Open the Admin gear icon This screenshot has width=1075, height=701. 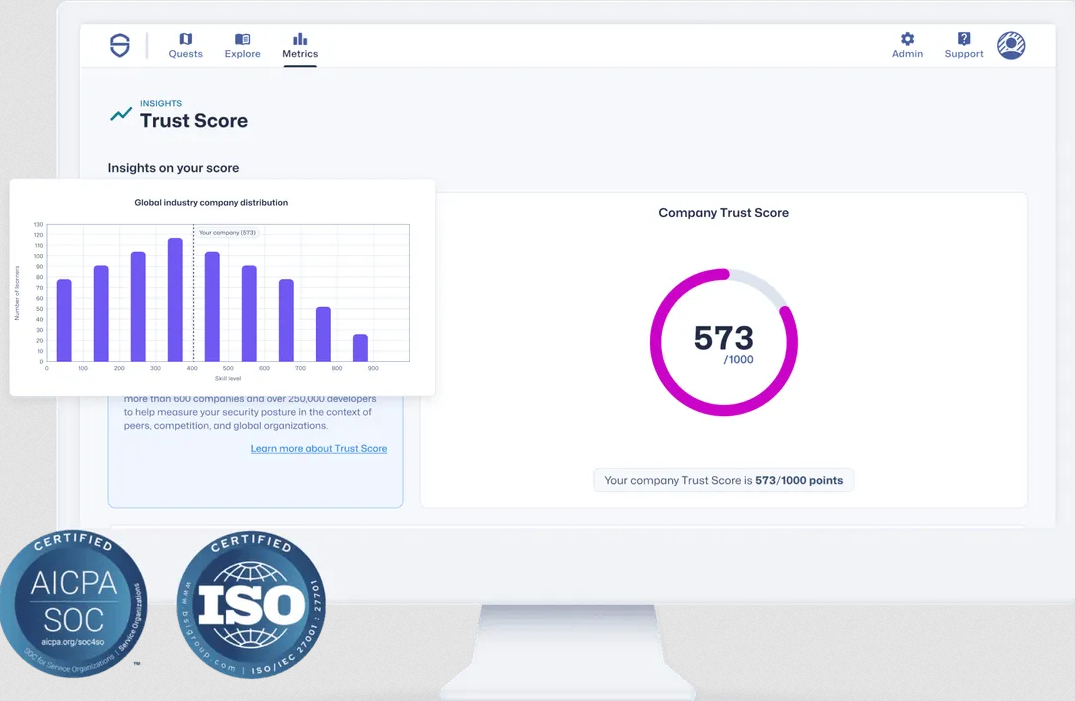(908, 38)
